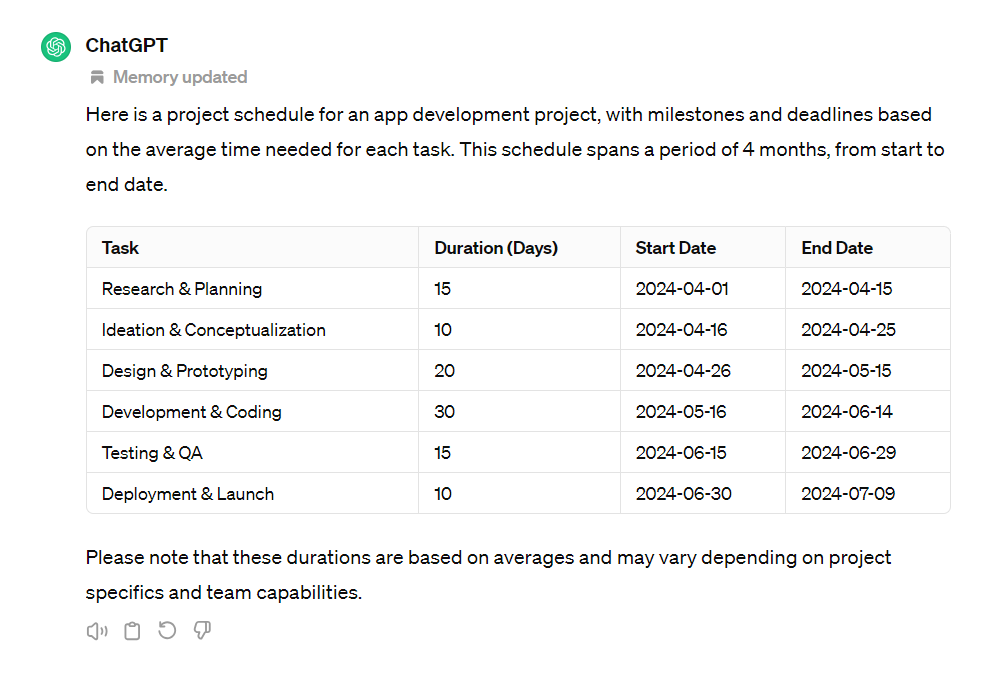Click the Read Aloud speaker icon
This screenshot has width=1008, height=678.
click(x=96, y=630)
